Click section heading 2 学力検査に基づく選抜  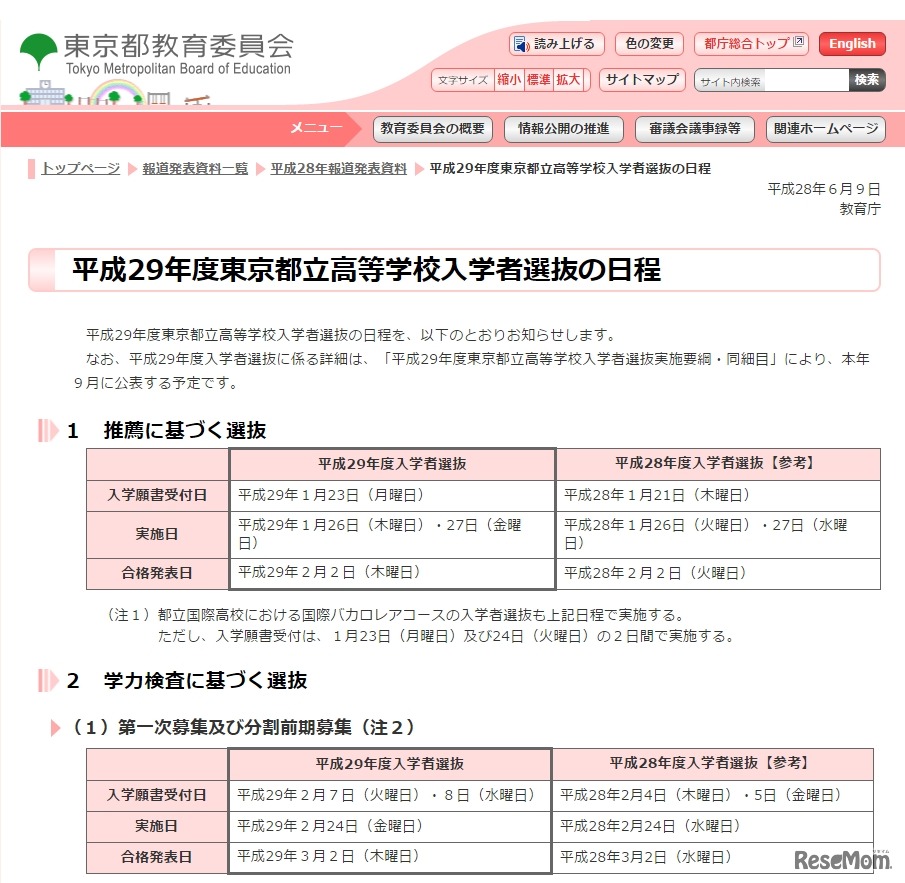[x=186, y=680]
